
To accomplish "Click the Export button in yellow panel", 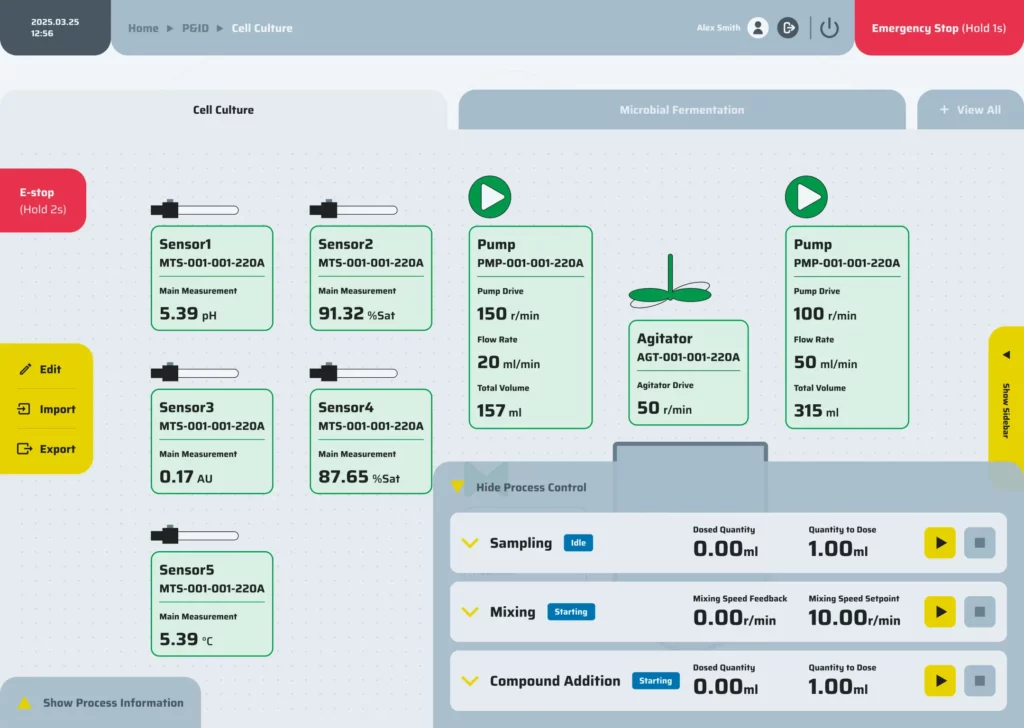I will click(x=47, y=449).
